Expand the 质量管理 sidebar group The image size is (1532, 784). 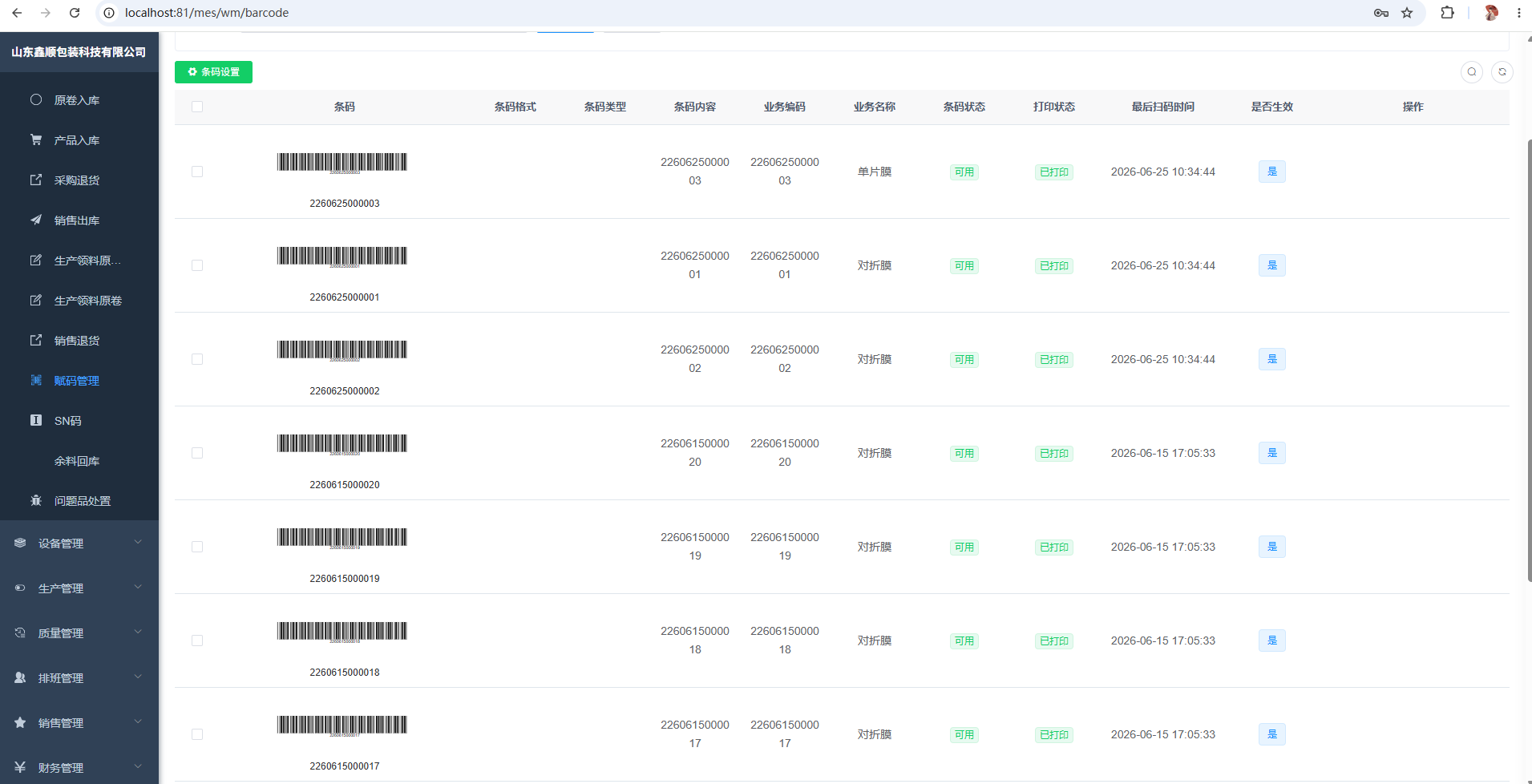click(79, 633)
